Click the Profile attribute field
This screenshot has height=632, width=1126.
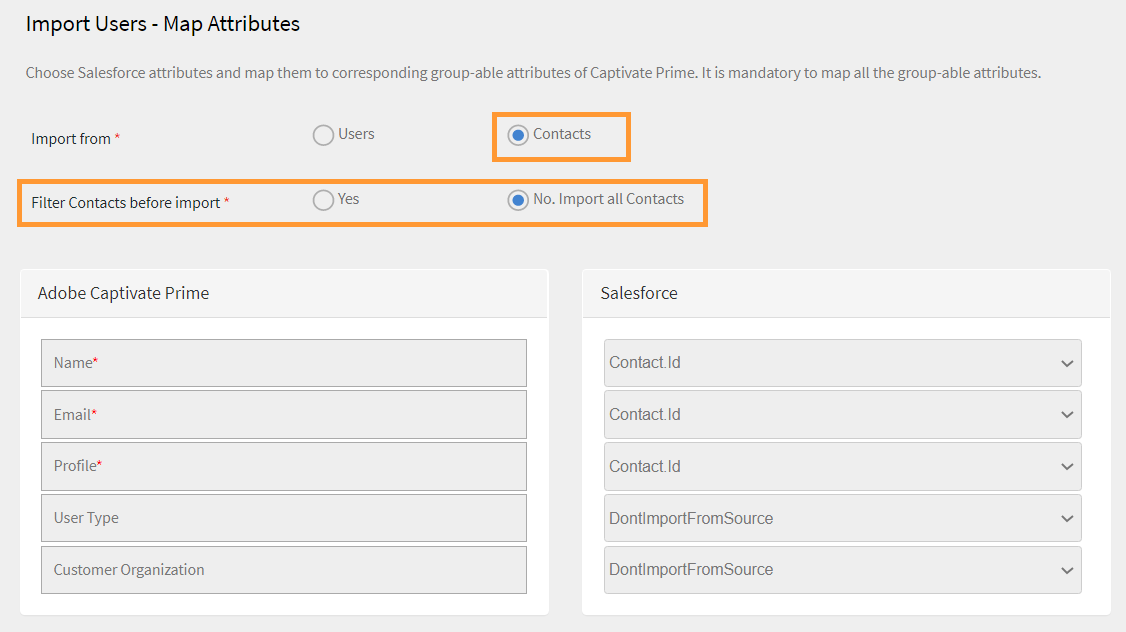pos(284,466)
